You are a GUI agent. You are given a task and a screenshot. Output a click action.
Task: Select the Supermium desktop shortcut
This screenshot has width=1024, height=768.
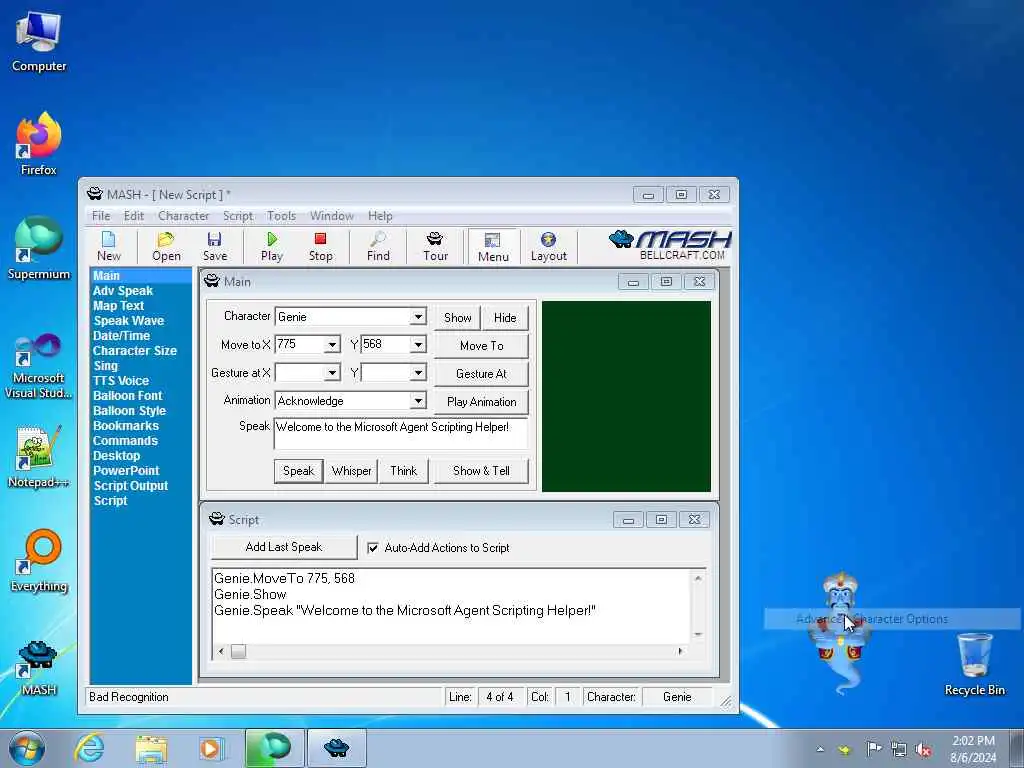point(39,249)
